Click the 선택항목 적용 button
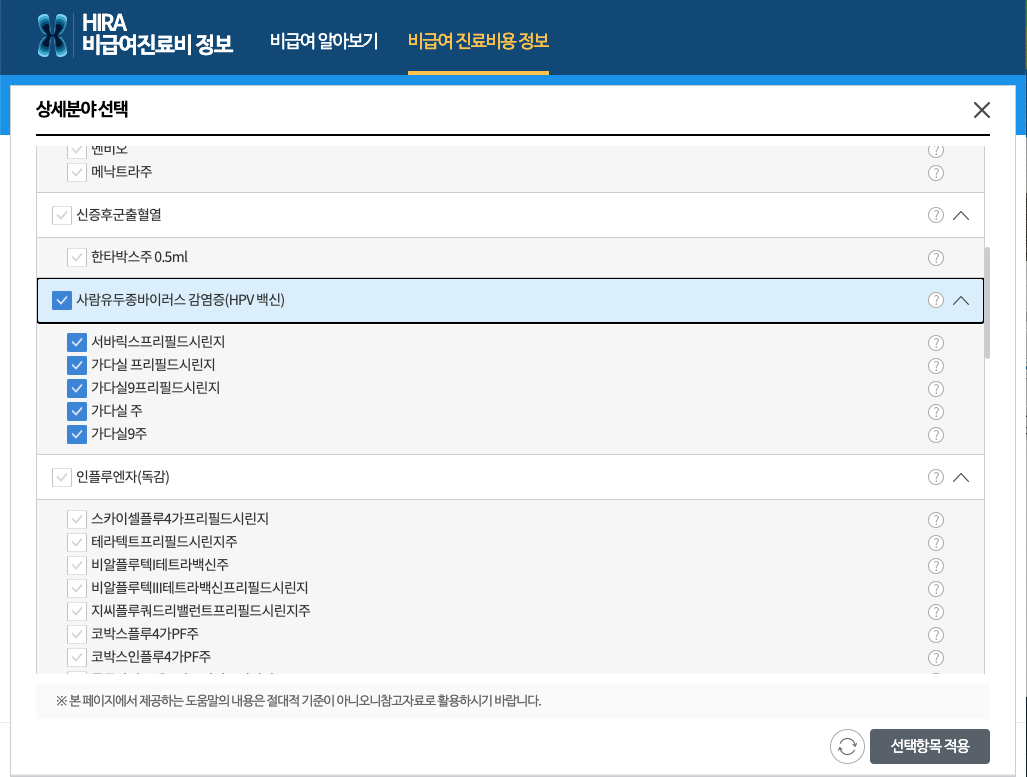Viewport: 1027px width, 777px height. [929, 746]
